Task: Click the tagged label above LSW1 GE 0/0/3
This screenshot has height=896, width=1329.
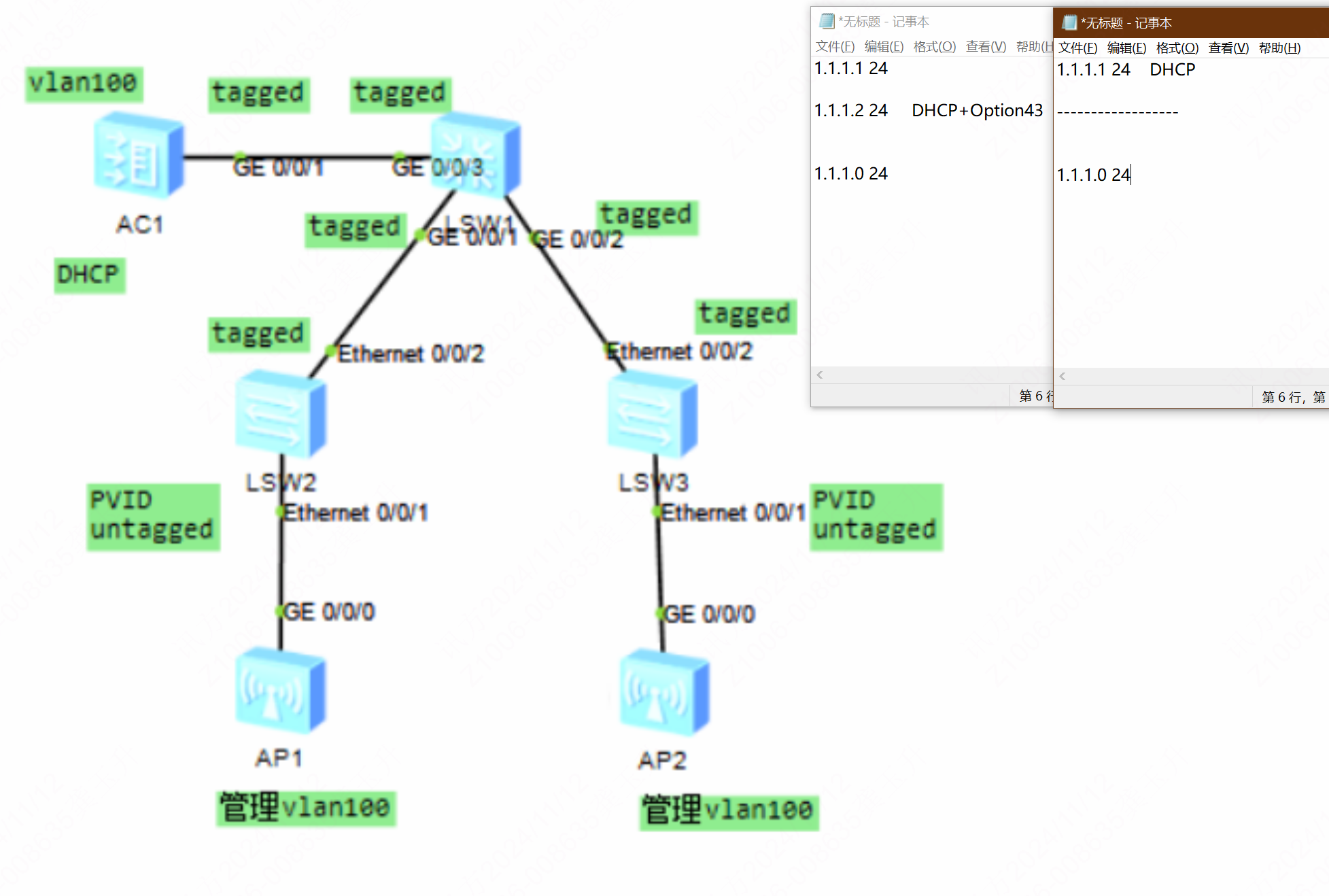Action: [x=400, y=94]
